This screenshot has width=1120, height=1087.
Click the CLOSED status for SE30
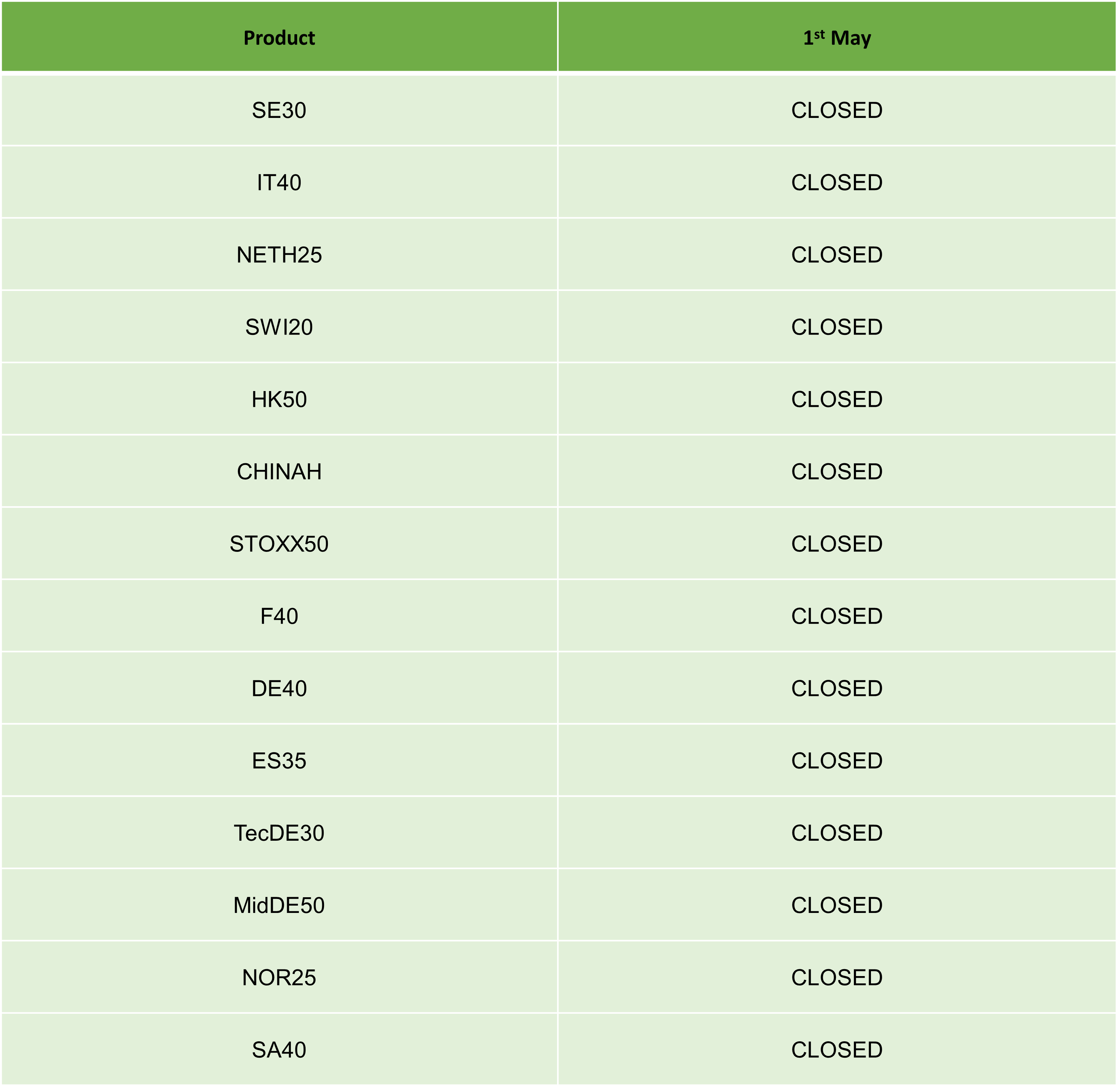click(836, 110)
